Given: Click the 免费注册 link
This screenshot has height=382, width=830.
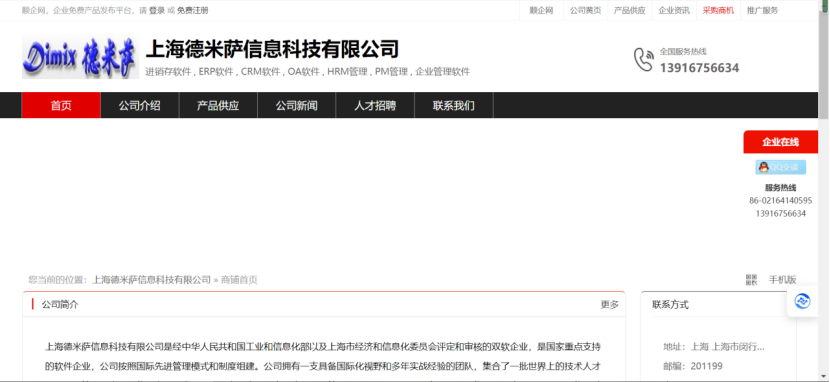Looking at the screenshot, I should point(193,10).
